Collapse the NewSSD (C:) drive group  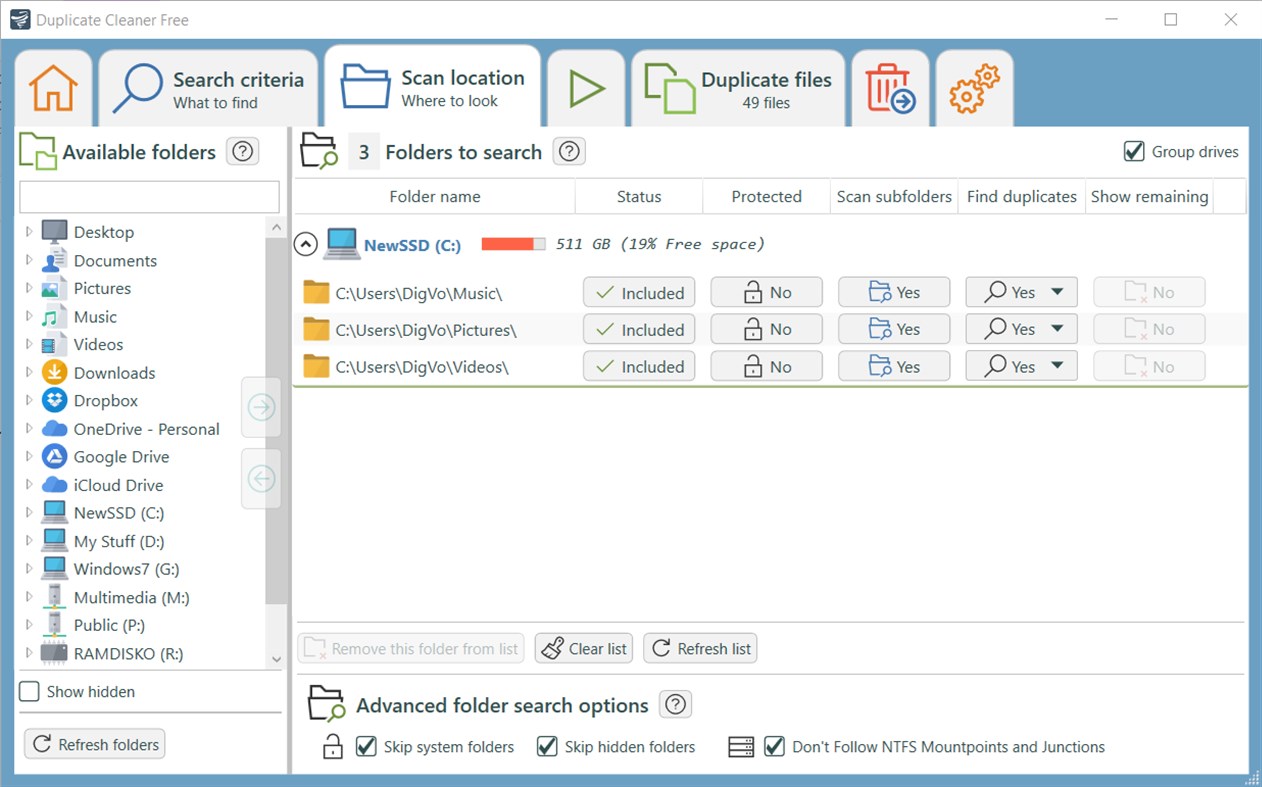click(x=305, y=243)
